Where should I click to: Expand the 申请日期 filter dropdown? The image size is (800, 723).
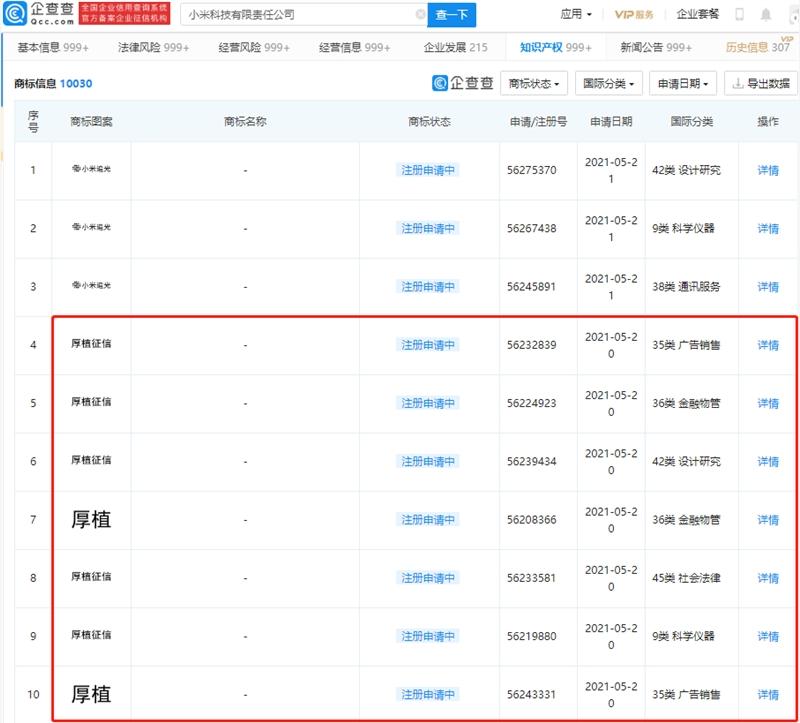click(683, 84)
